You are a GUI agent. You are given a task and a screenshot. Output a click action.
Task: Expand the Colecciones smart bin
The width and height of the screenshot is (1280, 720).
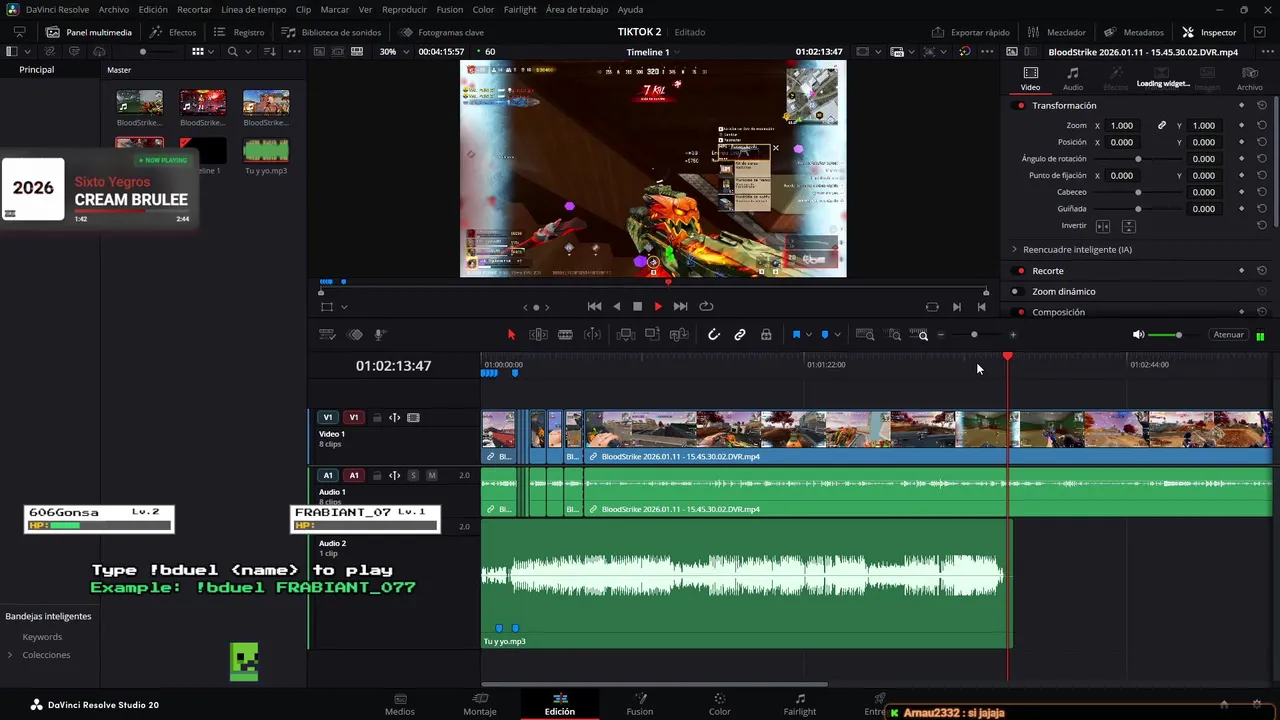tap(10, 655)
